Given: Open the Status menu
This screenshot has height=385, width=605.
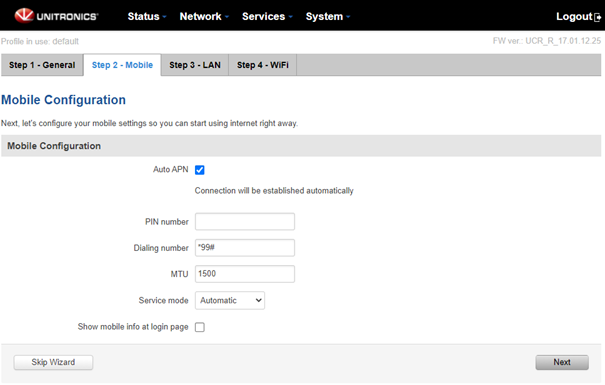Looking at the screenshot, I should pos(147,17).
